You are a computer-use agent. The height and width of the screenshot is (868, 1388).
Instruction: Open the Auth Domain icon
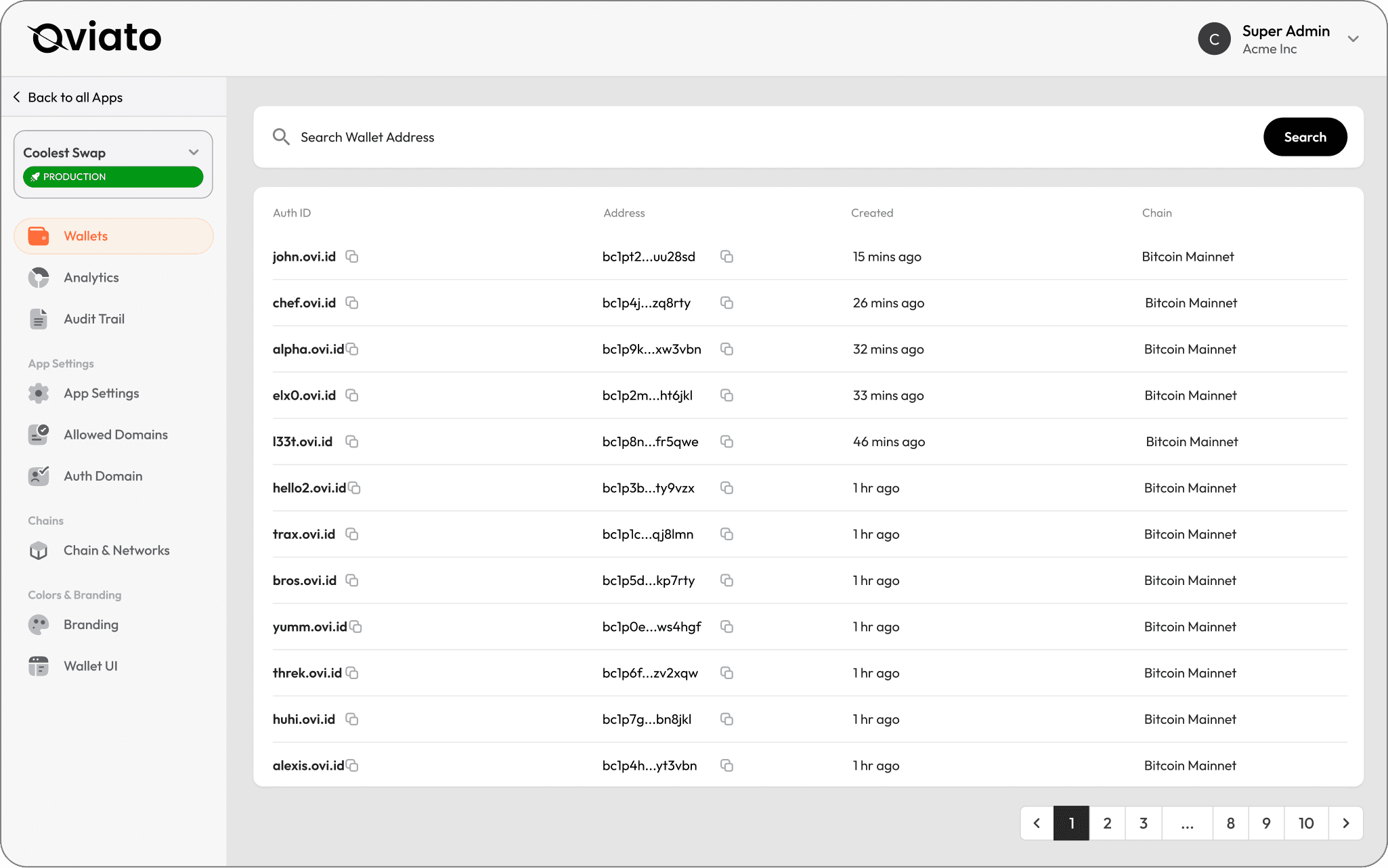coord(39,476)
